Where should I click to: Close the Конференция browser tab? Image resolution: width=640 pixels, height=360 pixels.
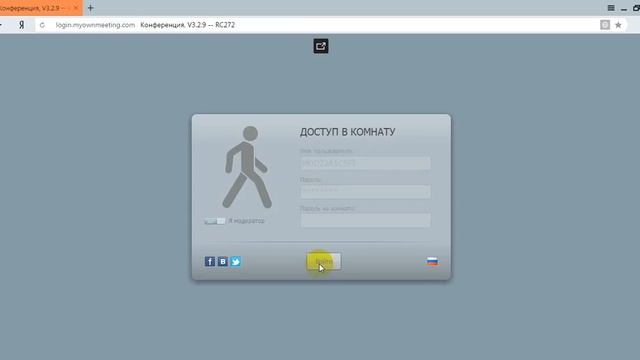(x=76, y=8)
